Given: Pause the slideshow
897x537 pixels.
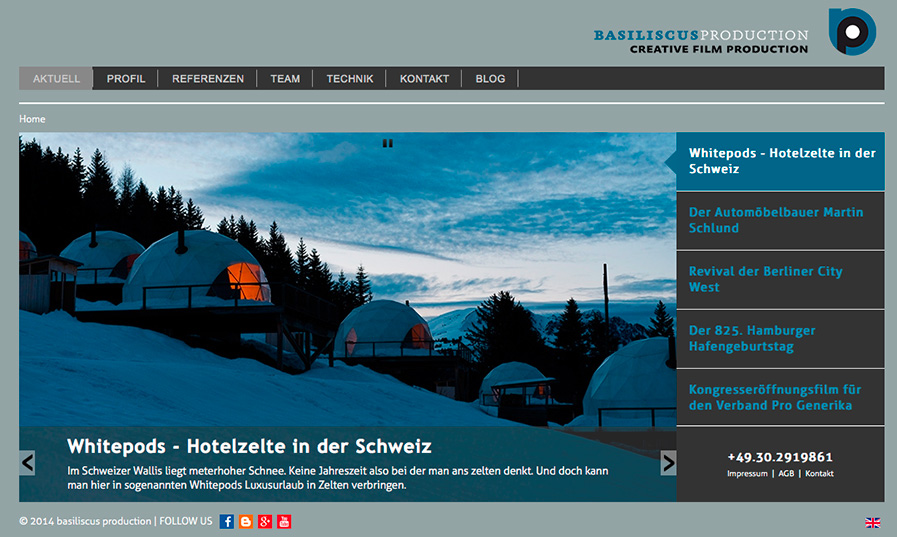Looking at the screenshot, I should 388,143.
